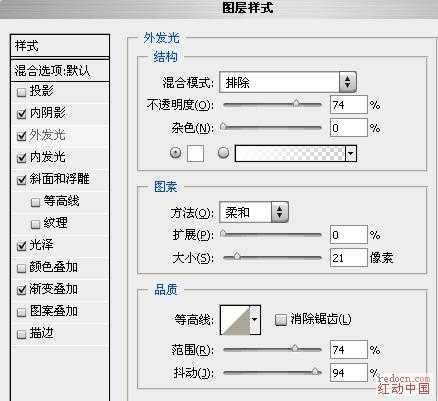The height and width of the screenshot is (401, 438).
Task: Uncheck the 光泽 satin checkbox
Action: (x=21, y=246)
